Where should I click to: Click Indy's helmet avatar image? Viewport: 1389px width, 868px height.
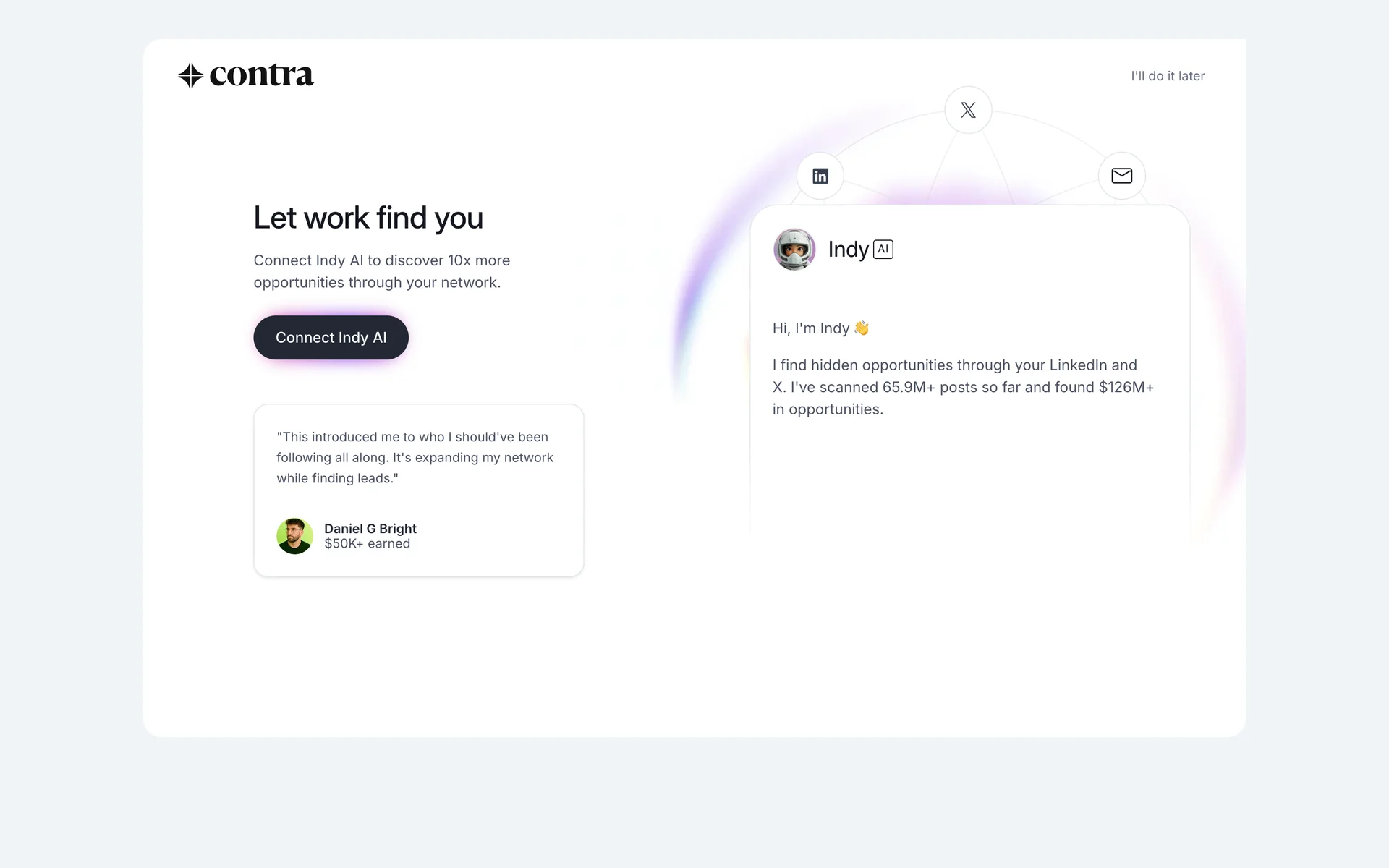(794, 250)
